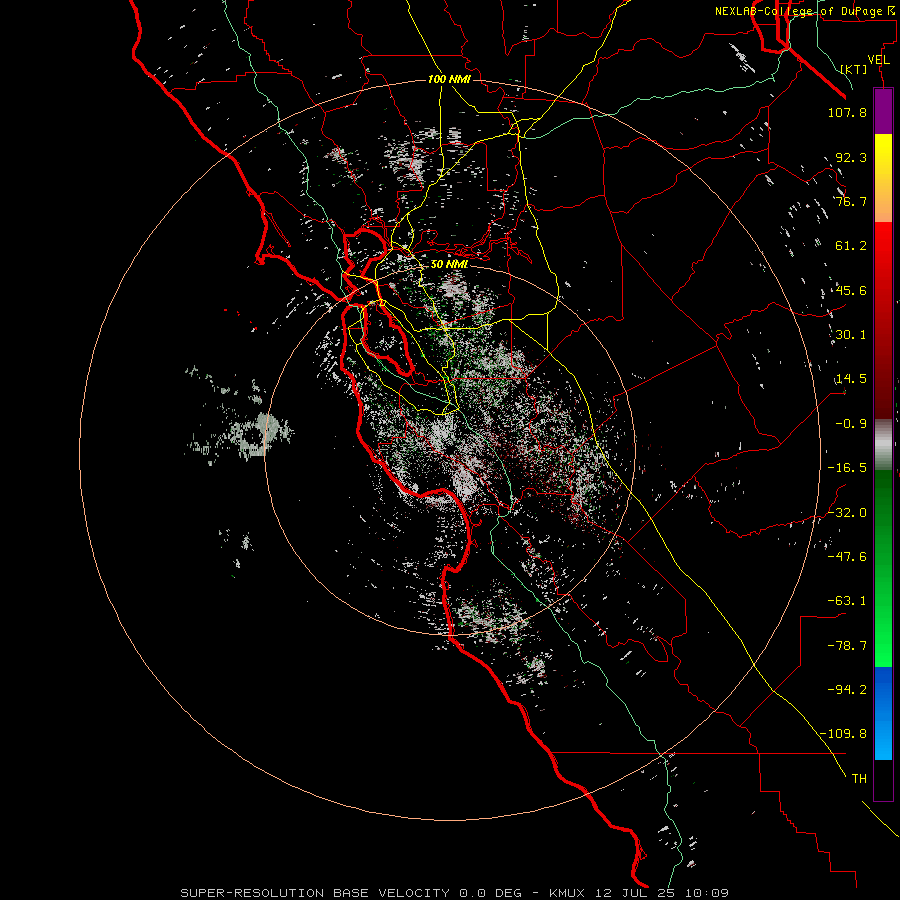The height and width of the screenshot is (900, 900).
Task: Pick the yellow-orange segment of velocity scale
Action: pos(883,178)
